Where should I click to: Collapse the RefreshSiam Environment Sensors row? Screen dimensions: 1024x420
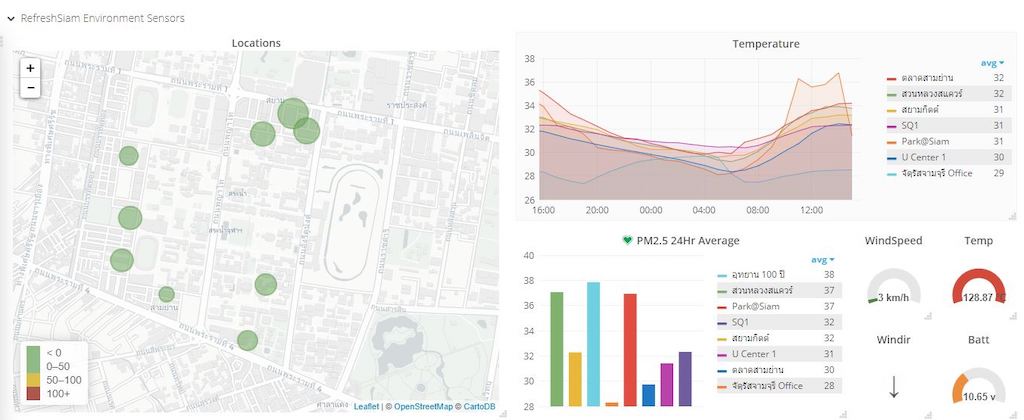[11, 19]
